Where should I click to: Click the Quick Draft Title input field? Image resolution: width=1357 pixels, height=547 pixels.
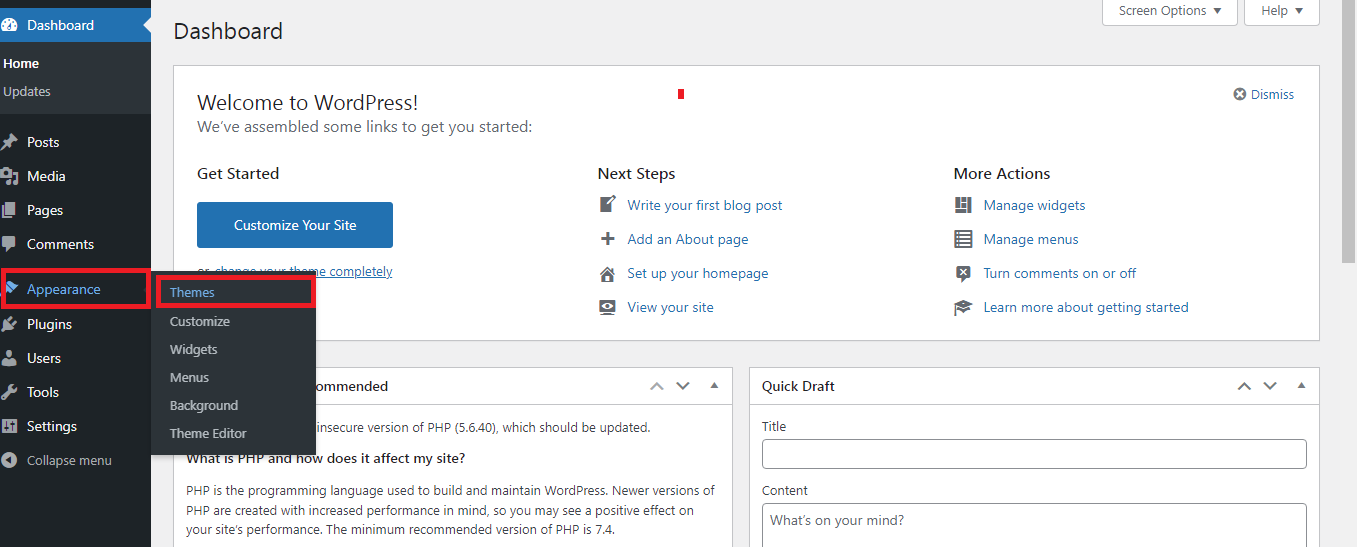pyautogui.click(x=1034, y=454)
